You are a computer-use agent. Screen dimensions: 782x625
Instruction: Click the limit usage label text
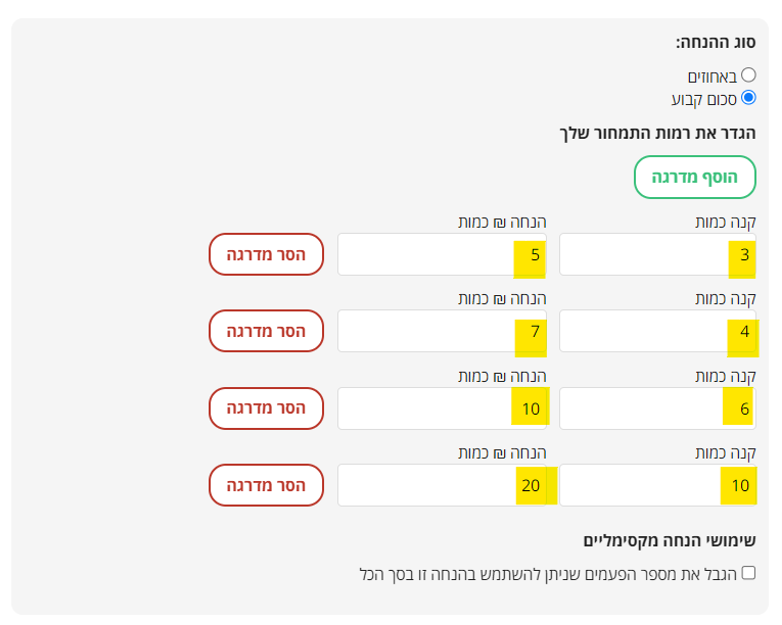point(548,575)
